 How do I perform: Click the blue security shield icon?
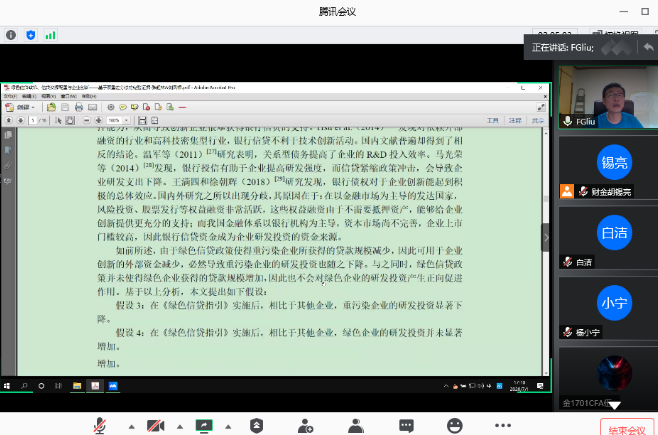tap(31, 35)
